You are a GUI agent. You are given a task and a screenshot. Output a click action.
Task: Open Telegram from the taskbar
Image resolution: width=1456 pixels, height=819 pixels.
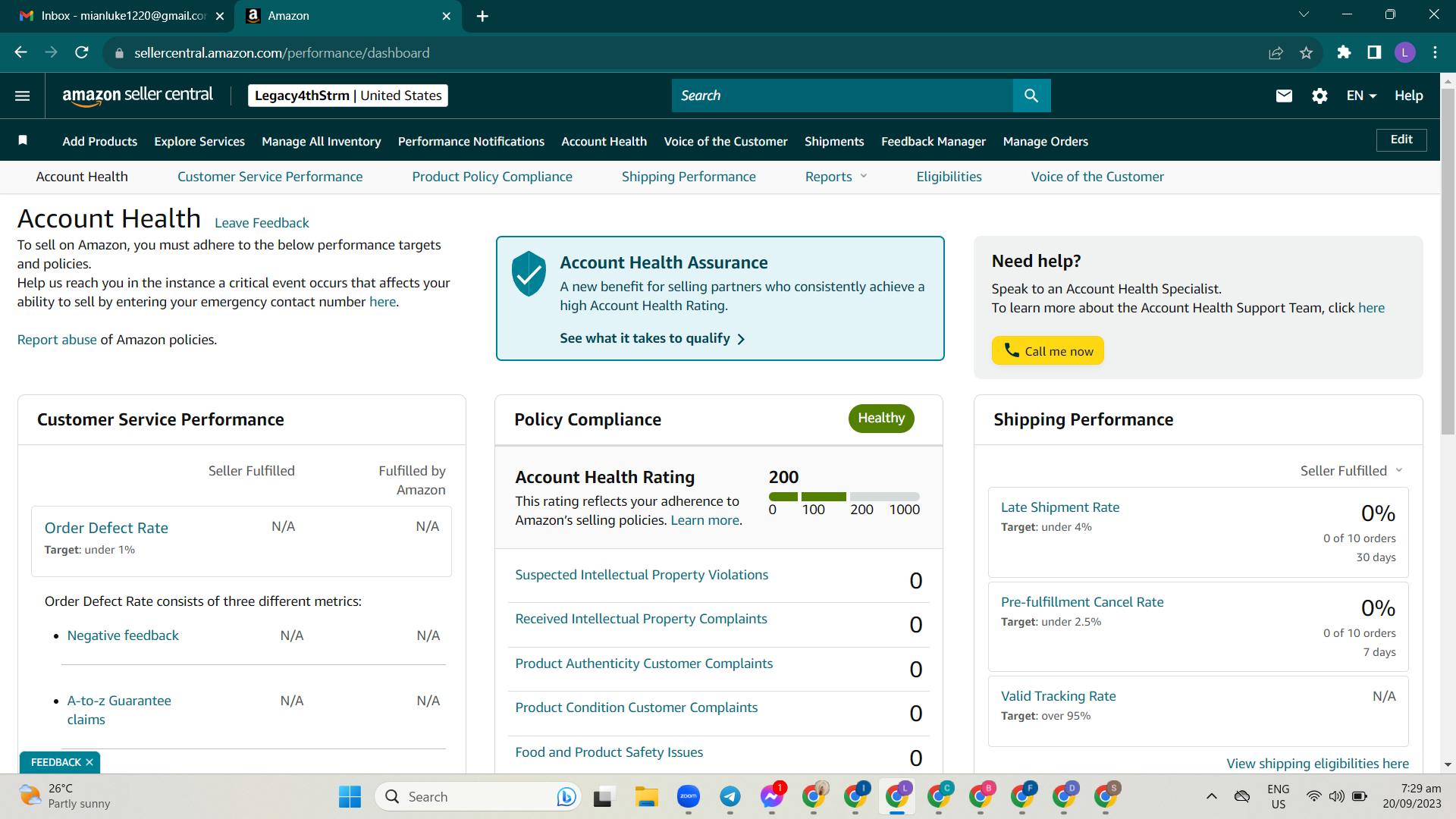[730, 796]
